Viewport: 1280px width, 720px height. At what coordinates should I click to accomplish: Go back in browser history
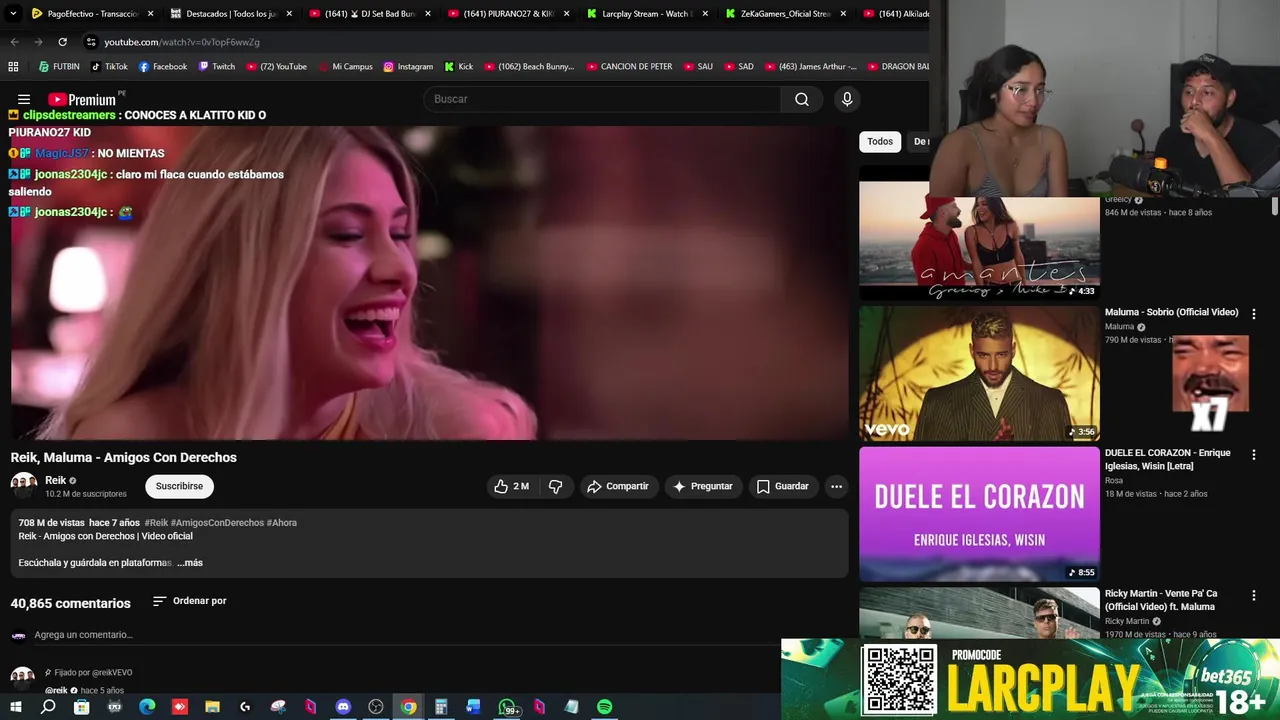tap(14, 42)
